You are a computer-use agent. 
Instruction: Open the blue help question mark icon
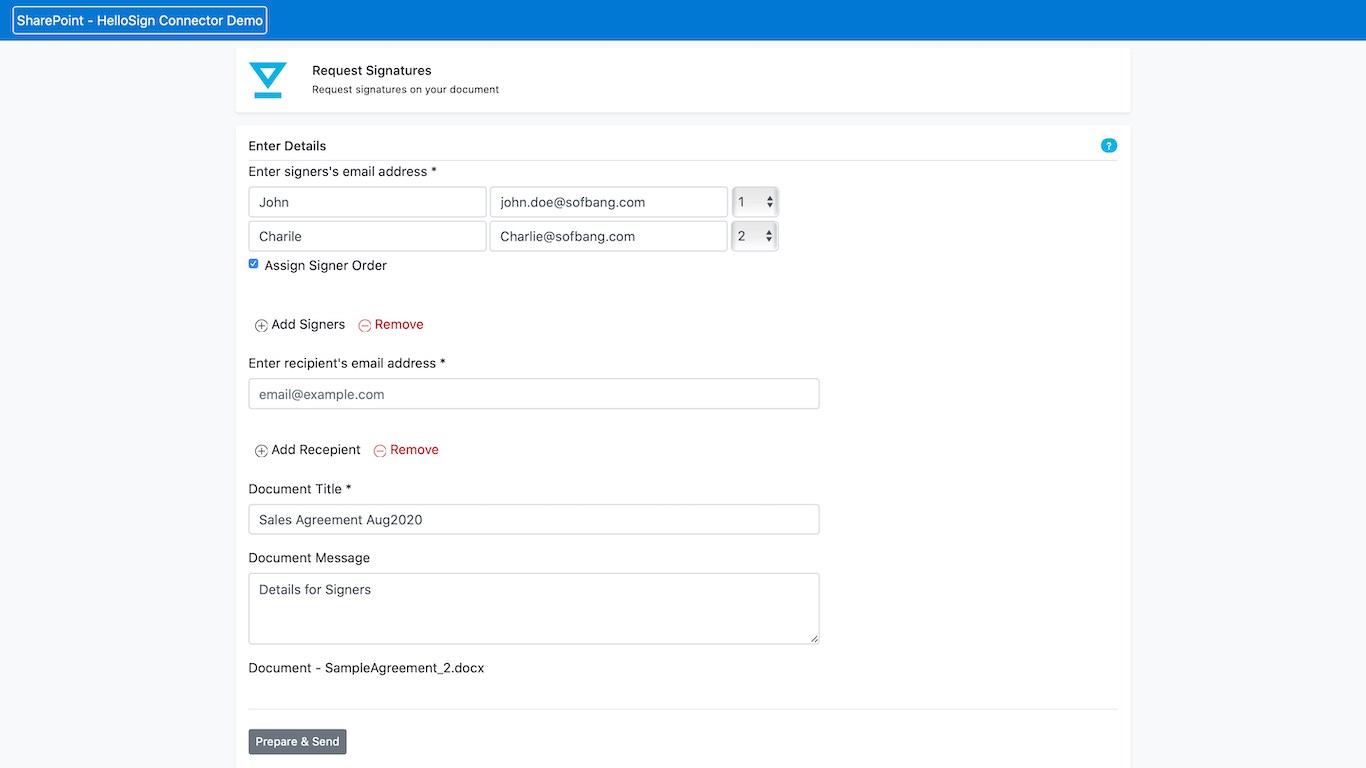pos(1108,146)
